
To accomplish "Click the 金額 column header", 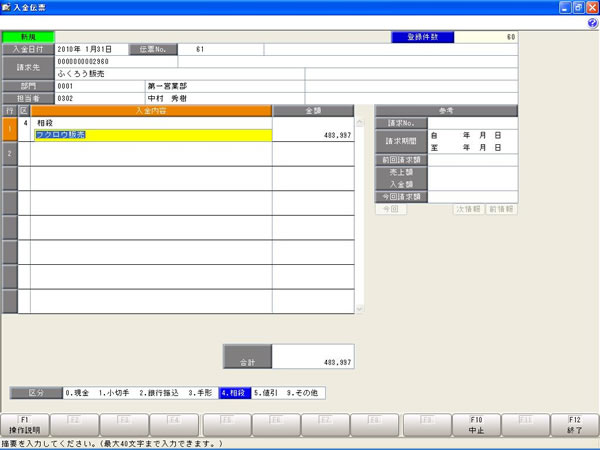I will (x=313, y=111).
